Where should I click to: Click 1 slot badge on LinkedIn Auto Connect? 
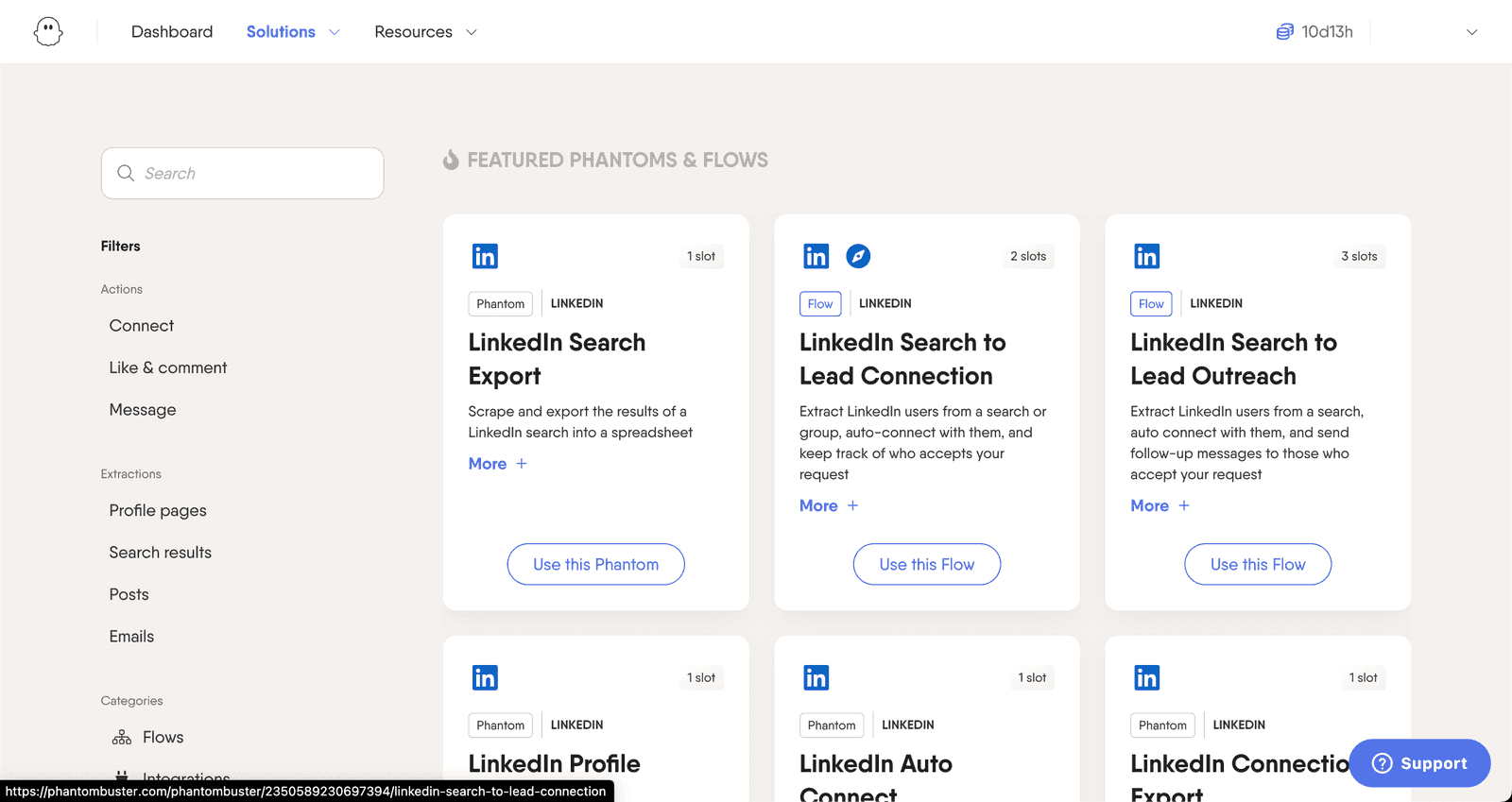point(1032,677)
